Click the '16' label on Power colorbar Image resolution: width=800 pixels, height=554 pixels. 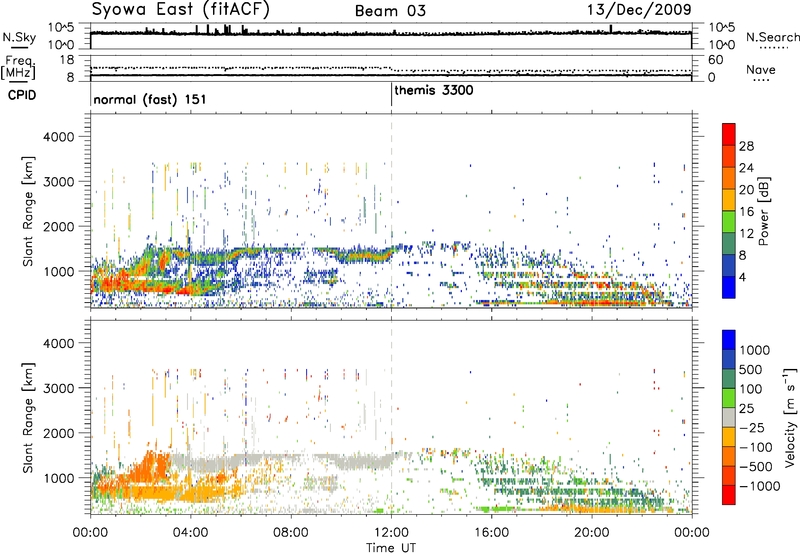pos(746,212)
